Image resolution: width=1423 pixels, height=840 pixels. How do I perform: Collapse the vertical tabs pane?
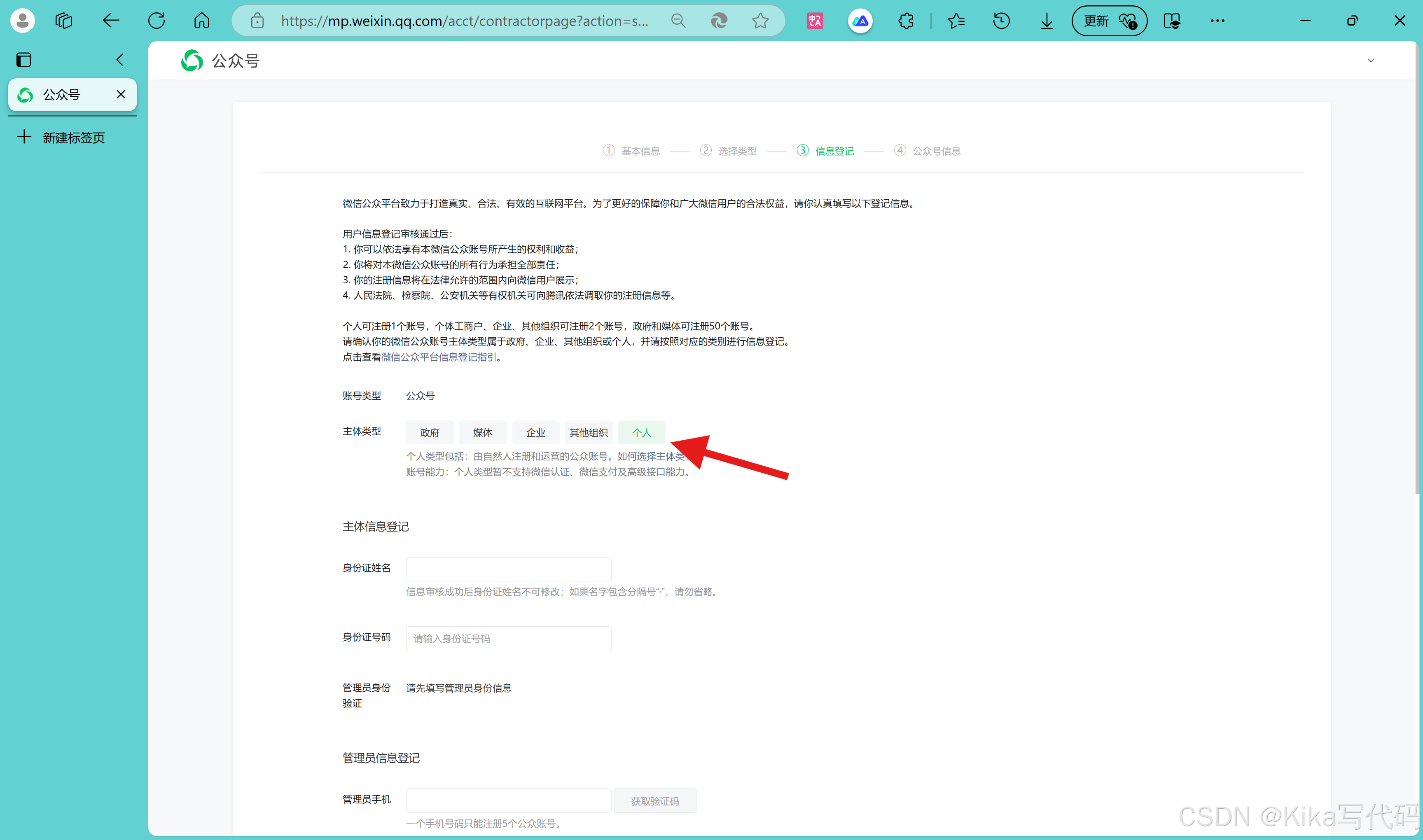pos(119,60)
